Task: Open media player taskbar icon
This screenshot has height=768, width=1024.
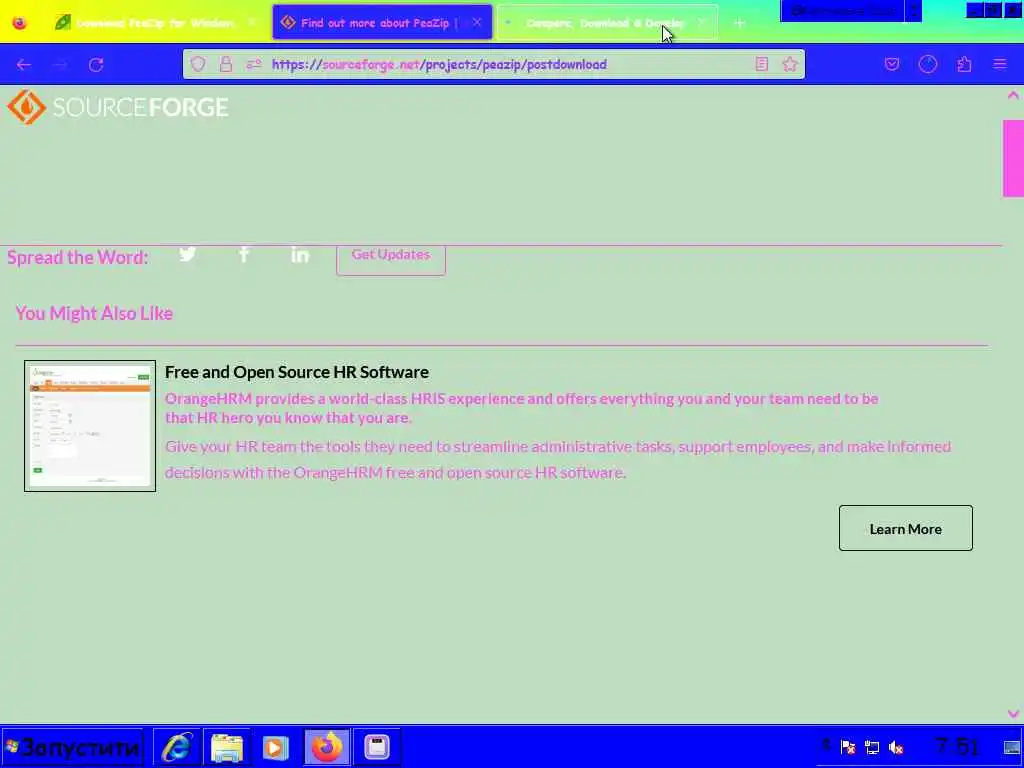Action: tap(276, 747)
